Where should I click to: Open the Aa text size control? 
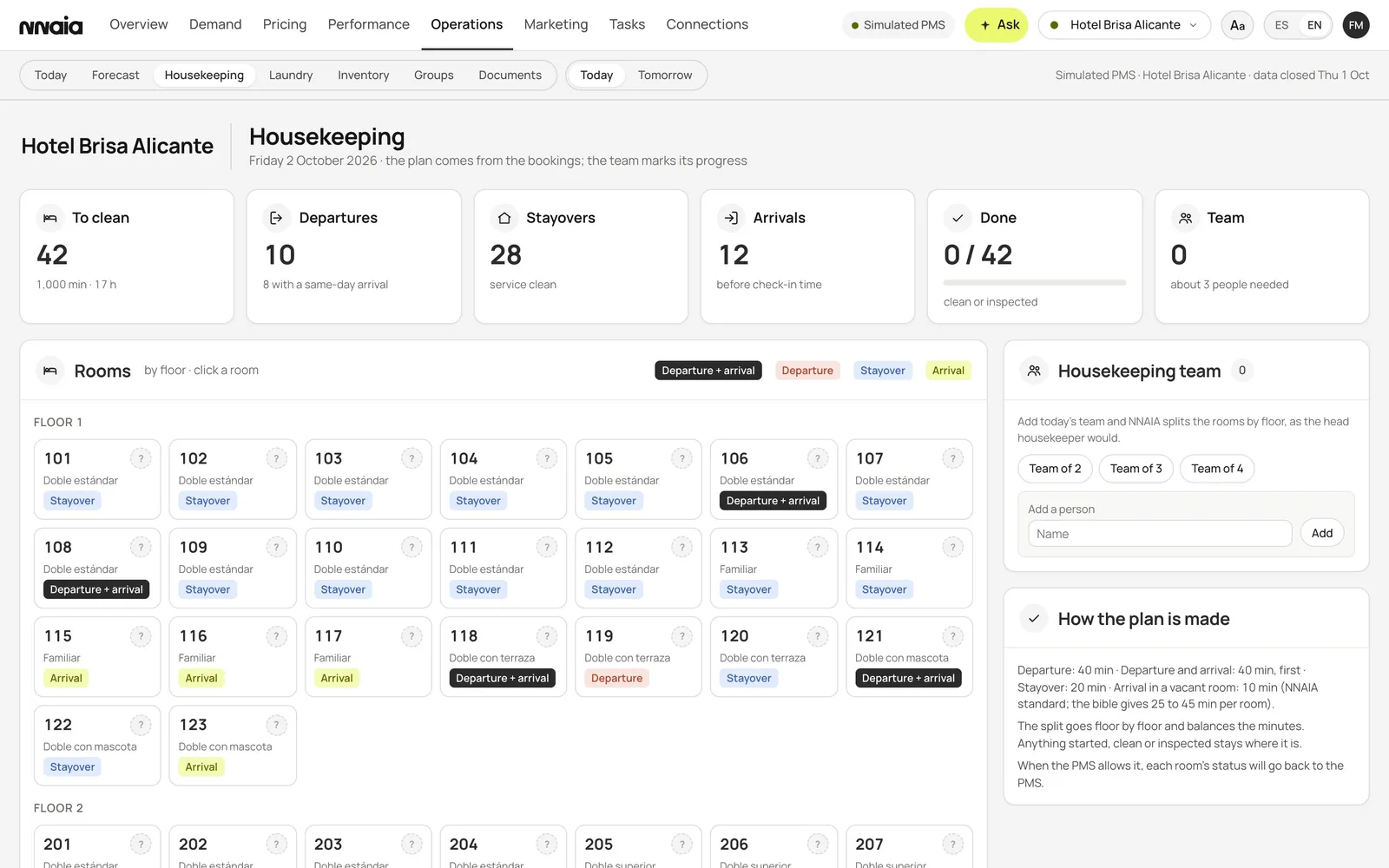(x=1237, y=25)
